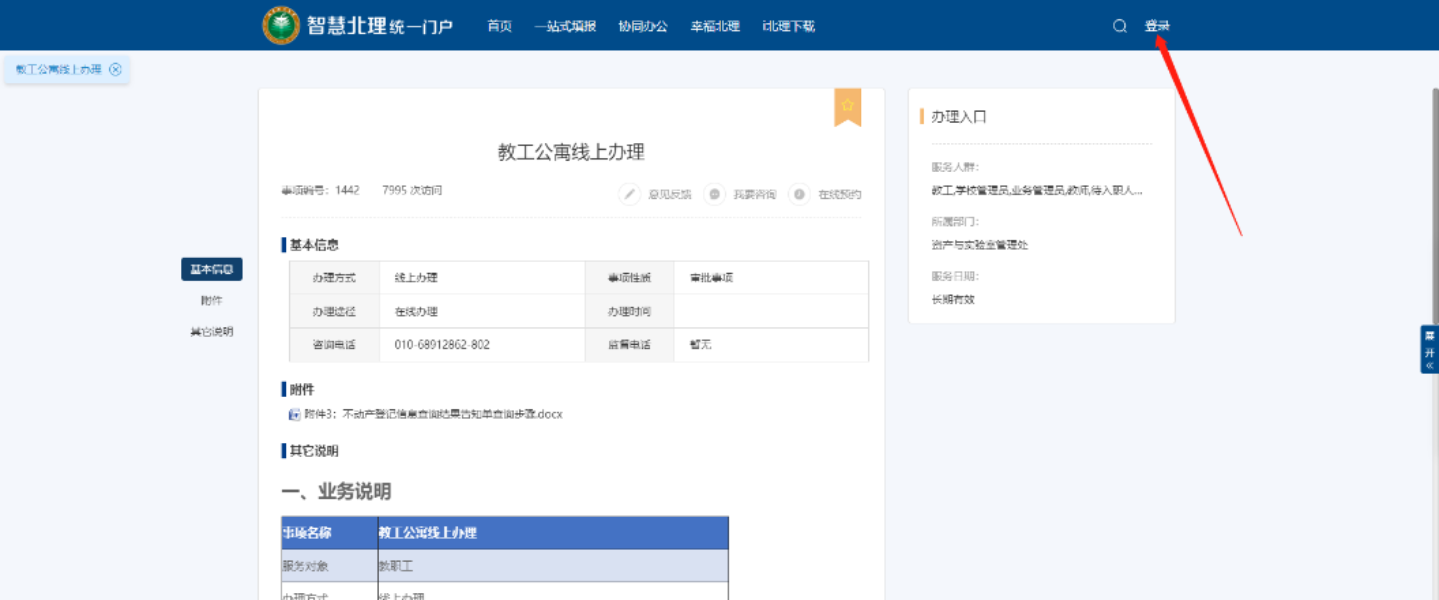Open the 北理下载 navigation item
The width and height of the screenshot is (1439, 600).
788,26
